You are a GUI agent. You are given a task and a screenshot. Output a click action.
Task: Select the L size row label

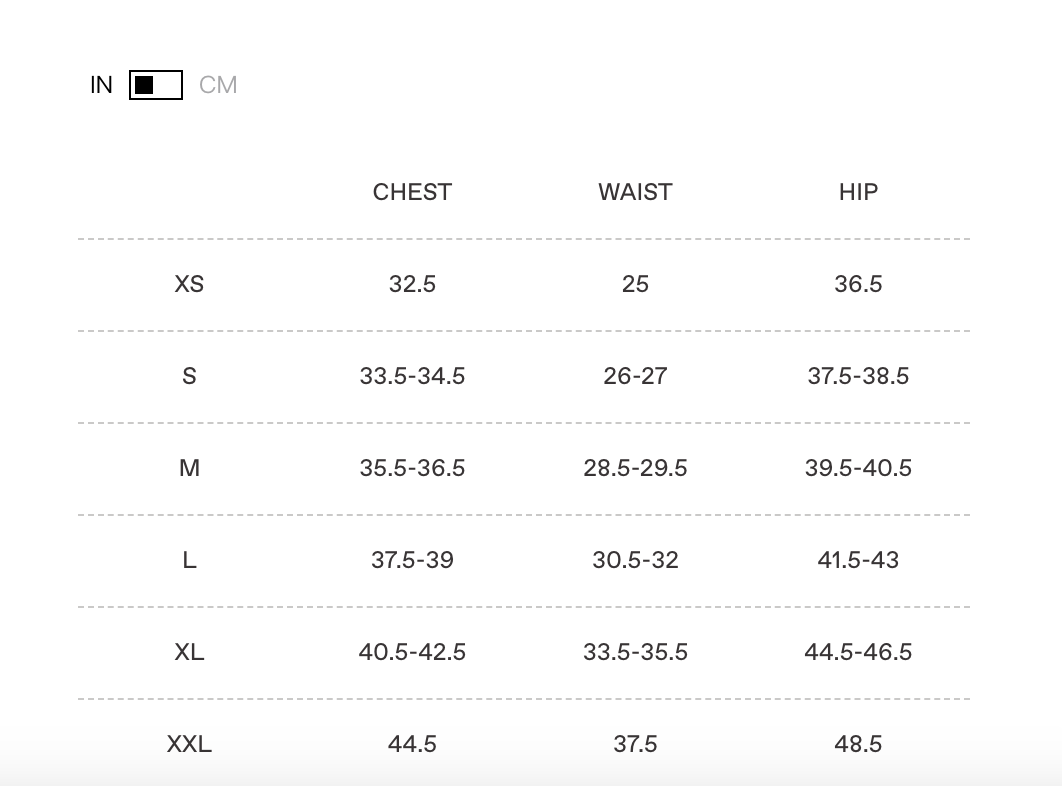click(x=189, y=560)
